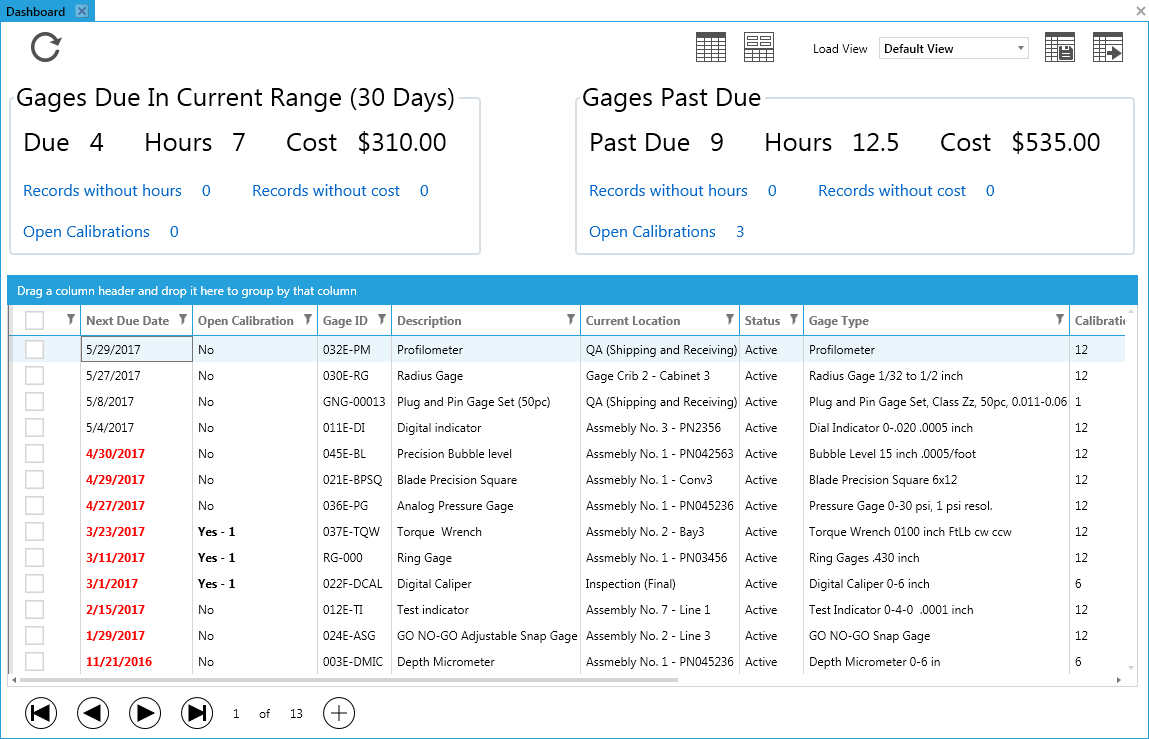Screen dimensions: 1149x739
Task: Add a new record with the plus icon
Action: 338,713
